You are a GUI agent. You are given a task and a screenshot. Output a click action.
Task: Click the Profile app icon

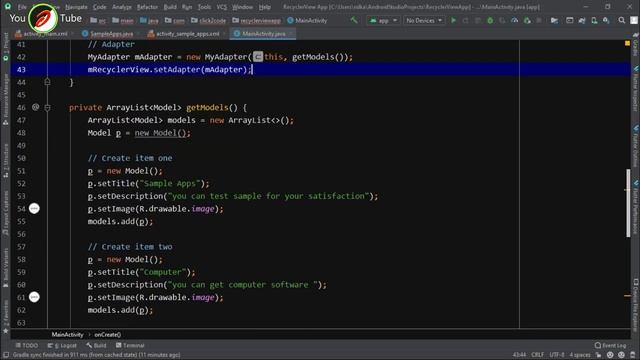[x=515, y=20]
